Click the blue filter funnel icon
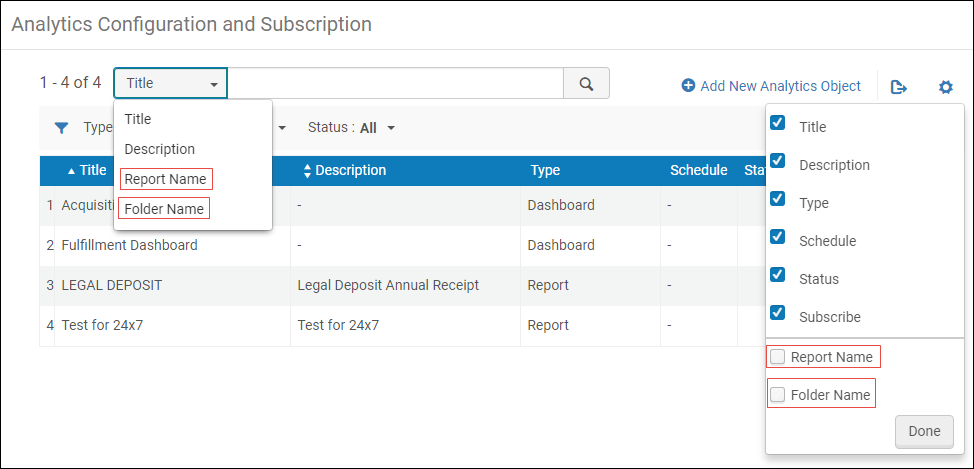This screenshot has width=974, height=469. coord(62,128)
